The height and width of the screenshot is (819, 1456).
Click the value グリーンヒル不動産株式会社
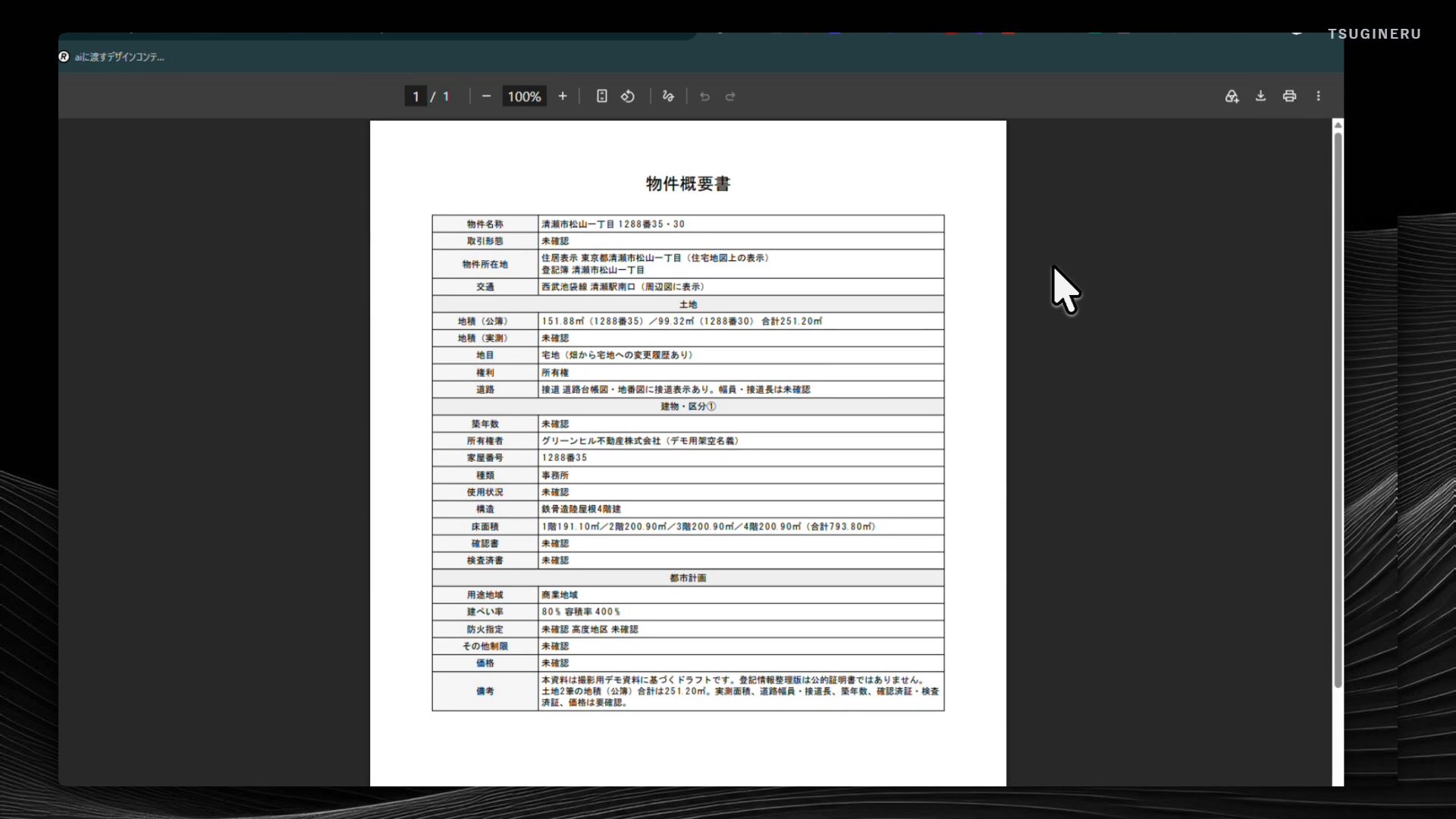(601, 441)
